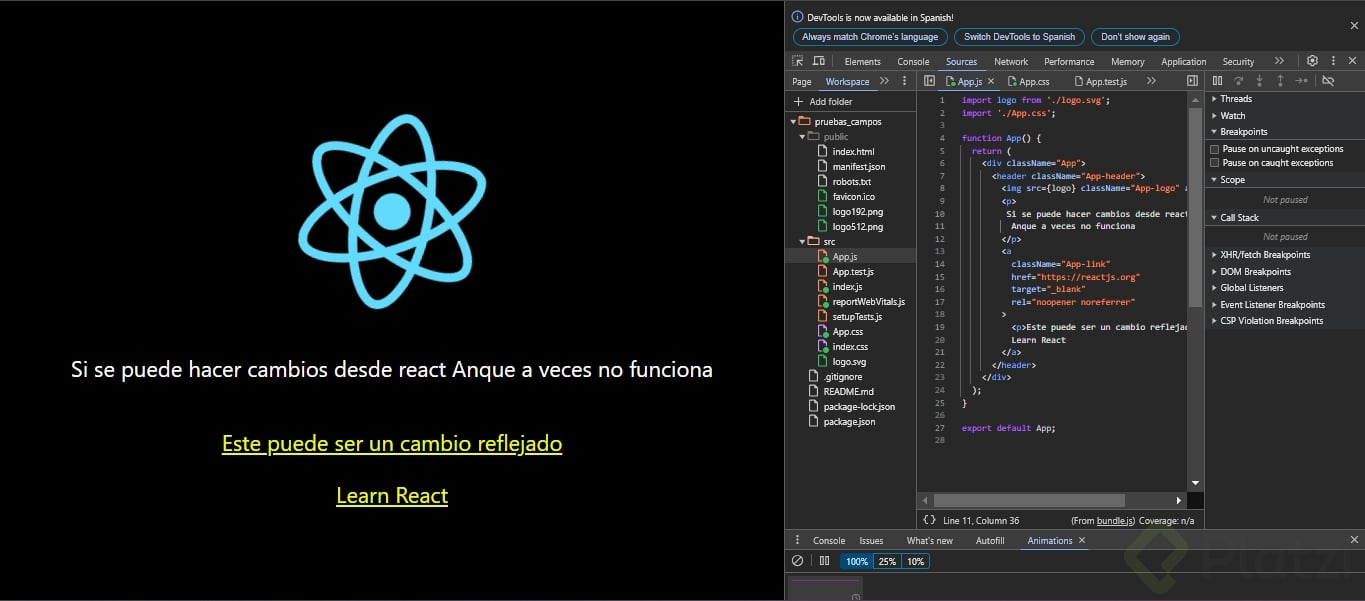1365x601 pixels.
Task: Open the Performance panel
Action: tap(1069, 62)
